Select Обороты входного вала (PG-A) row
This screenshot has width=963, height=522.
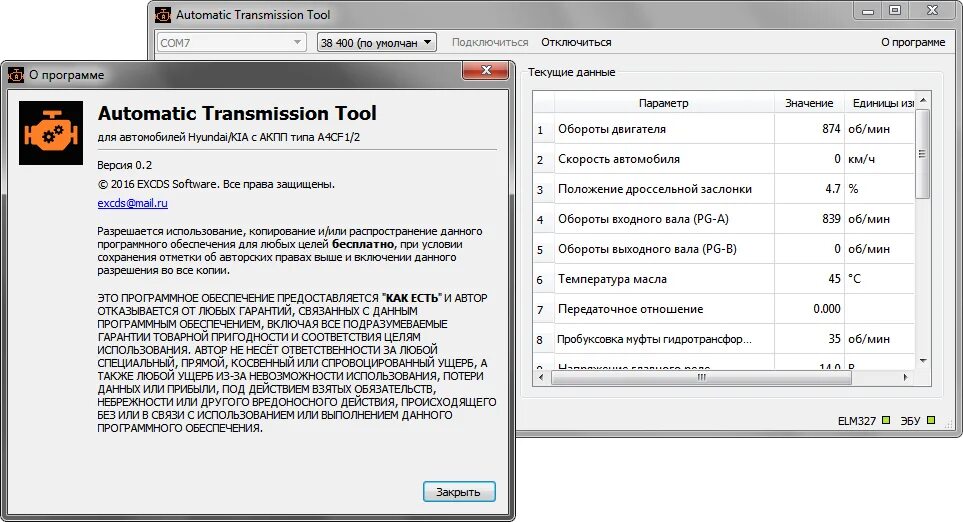click(725, 219)
